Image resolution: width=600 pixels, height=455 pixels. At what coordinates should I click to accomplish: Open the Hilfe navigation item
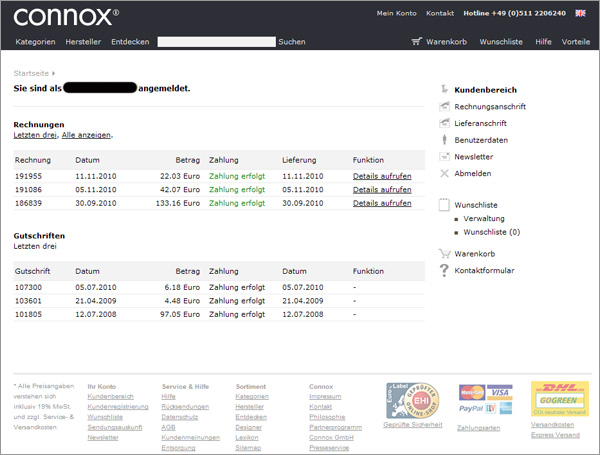pyautogui.click(x=543, y=42)
